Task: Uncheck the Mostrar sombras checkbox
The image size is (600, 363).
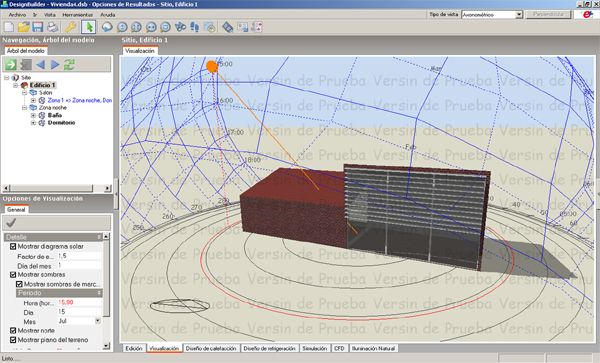Action: (x=13, y=275)
